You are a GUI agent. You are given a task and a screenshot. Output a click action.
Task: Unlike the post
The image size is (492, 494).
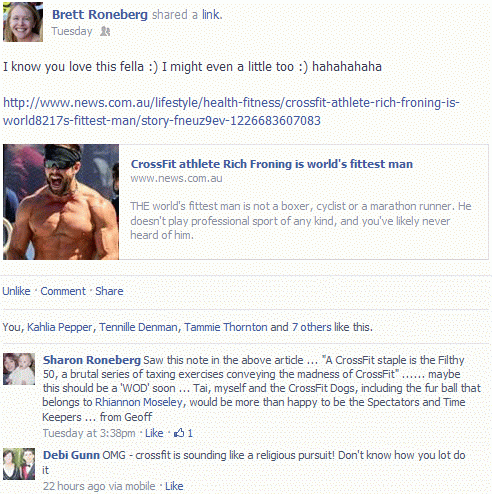(16, 291)
